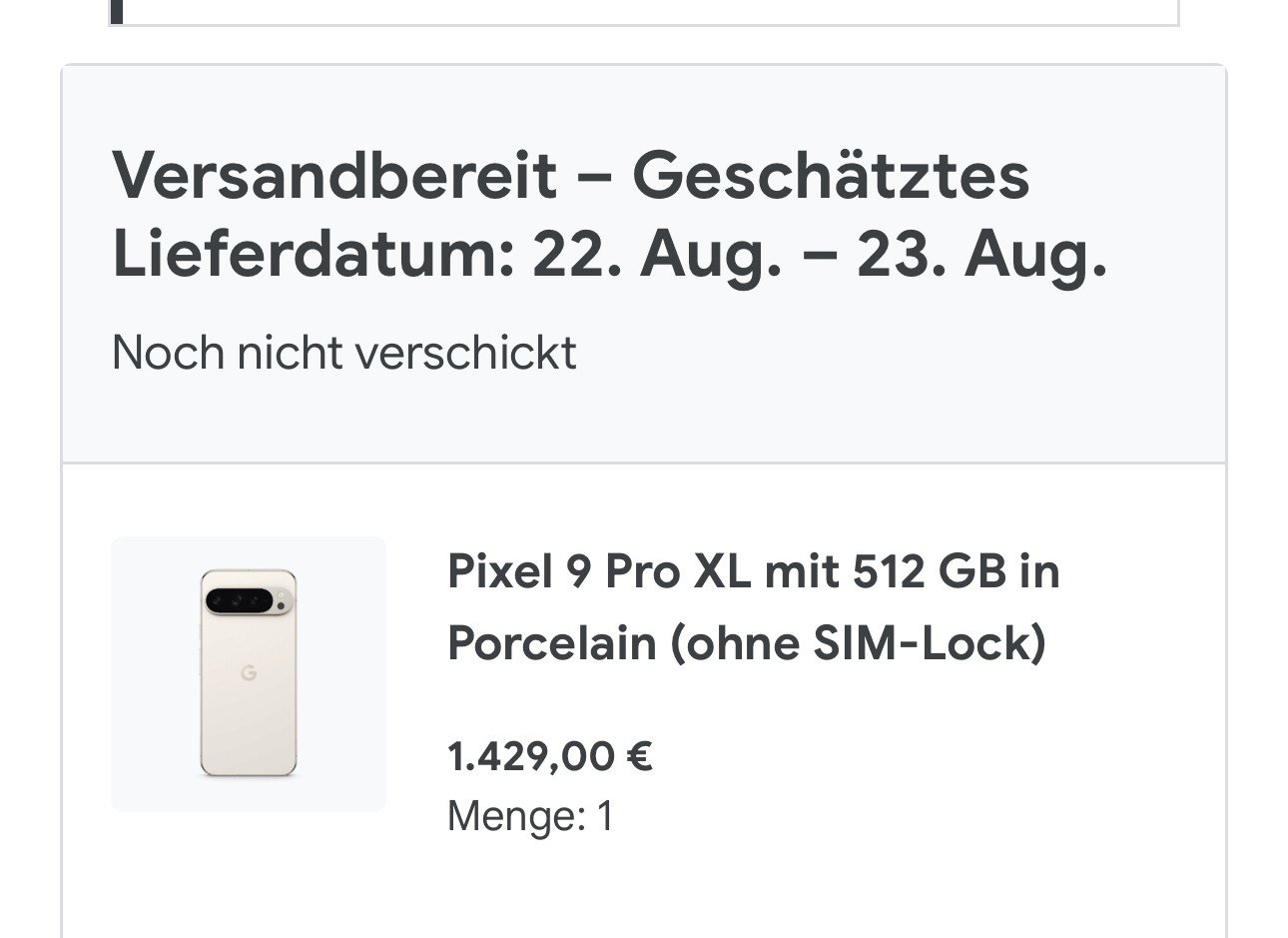This screenshot has width=1288, height=938.
Task: Click the "23. Aug." delivery date
Action: click(981, 255)
